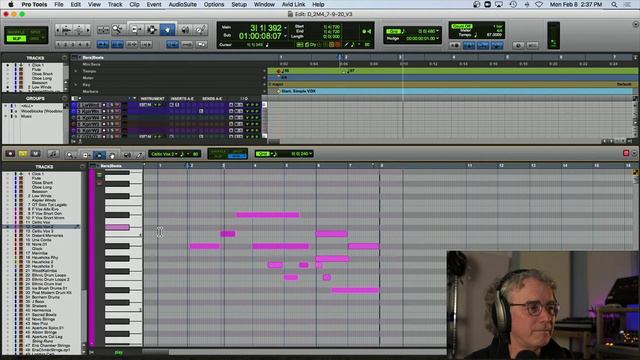The height and width of the screenshot is (360, 640).
Task: Click the magenta track color strip
Action: (x=92, y=258)
